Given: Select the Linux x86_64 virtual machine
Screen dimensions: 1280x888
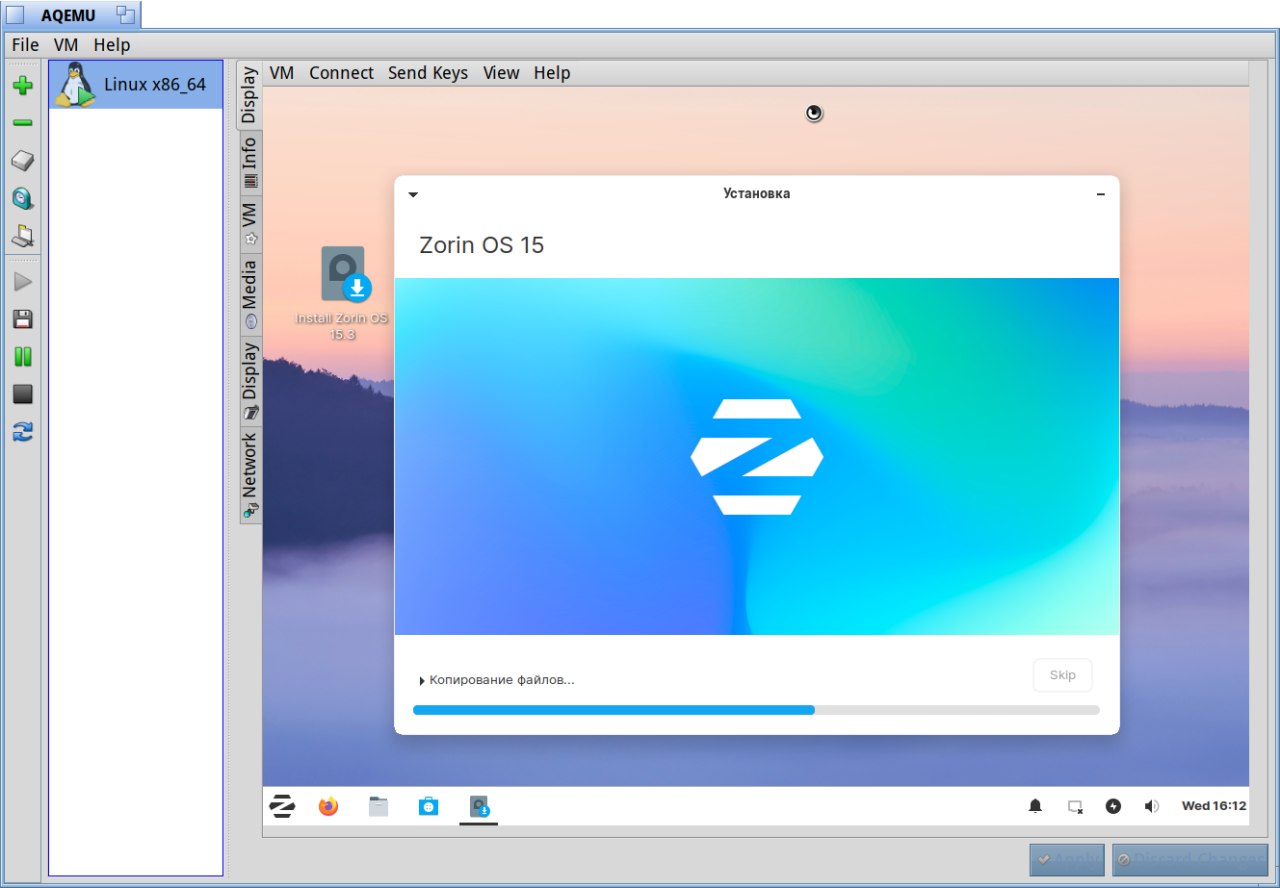Looking at the screenshot, I should pyautogui.click(x=136, y=85).
